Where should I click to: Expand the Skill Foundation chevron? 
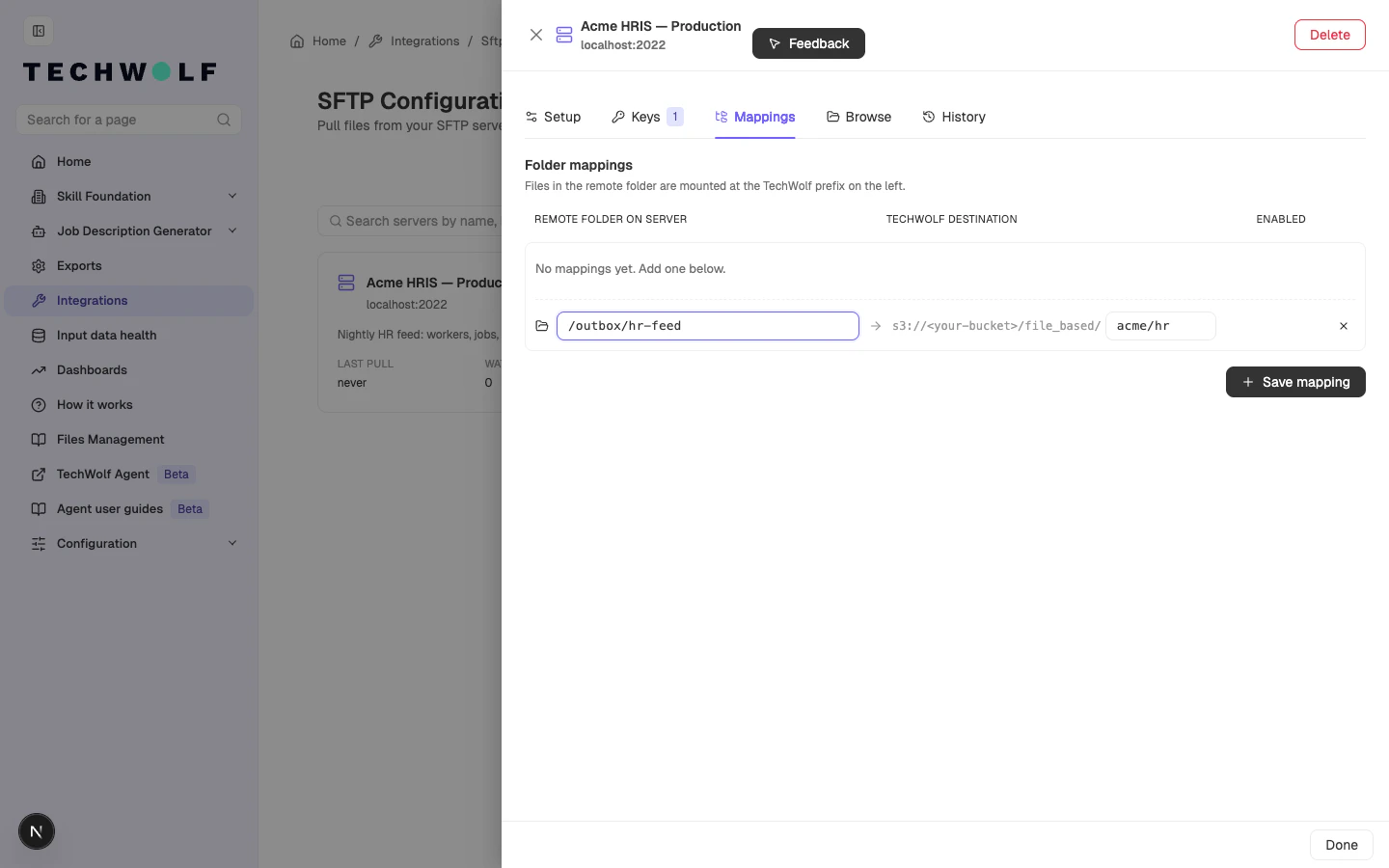232,197
